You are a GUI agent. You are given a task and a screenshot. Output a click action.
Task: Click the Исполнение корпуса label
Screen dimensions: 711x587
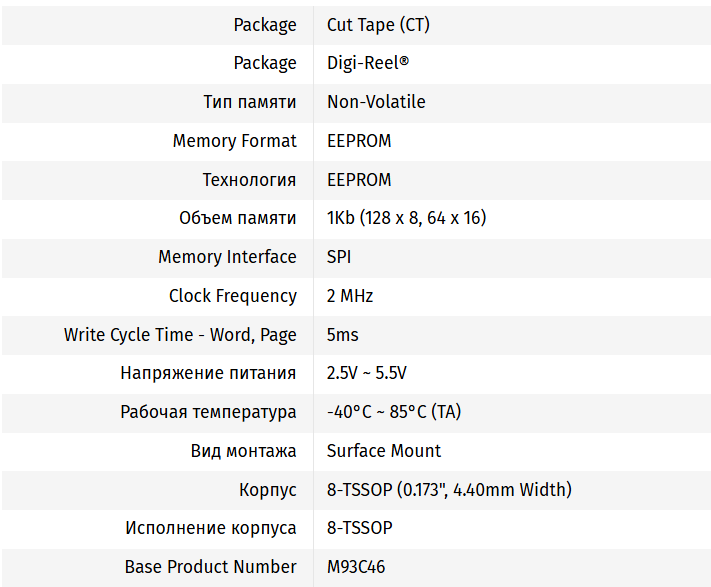coord(210,528)
